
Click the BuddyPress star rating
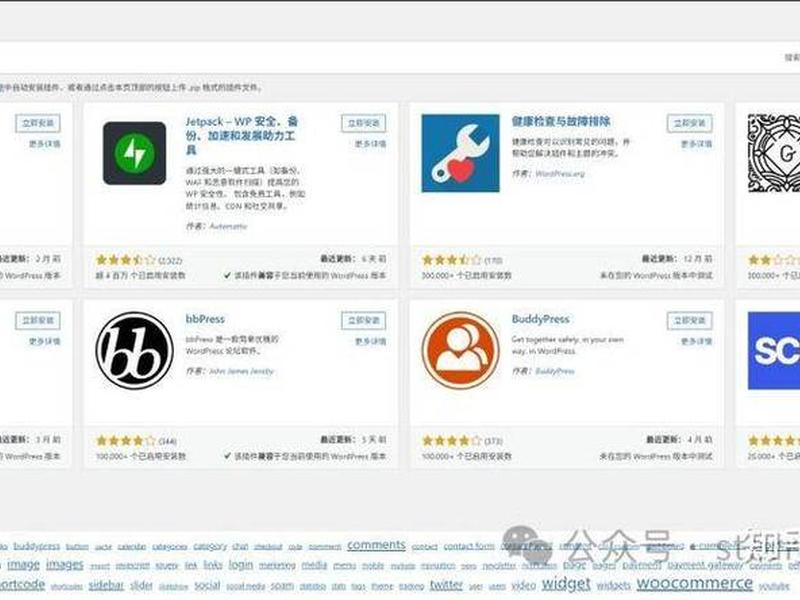click(452, 440)
